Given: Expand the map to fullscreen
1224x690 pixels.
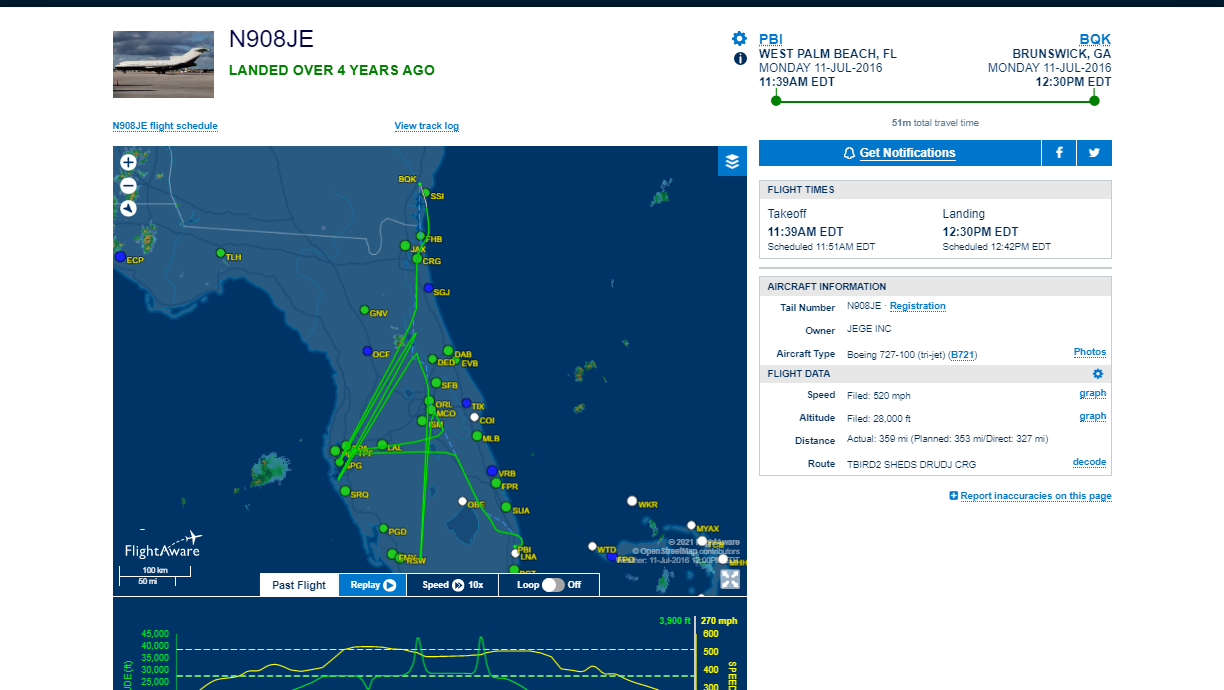Looking at the screenshot, I should 730,580.
